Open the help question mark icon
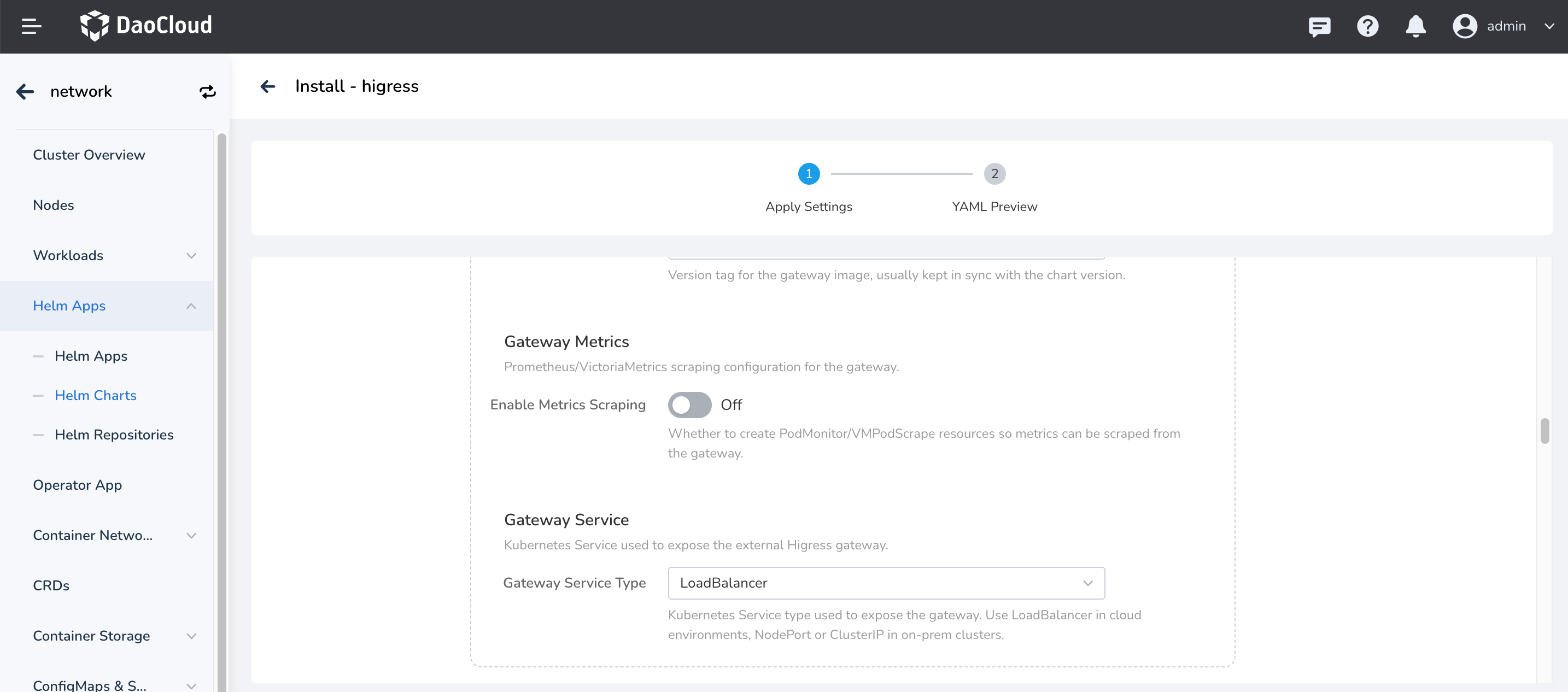Viewport: 1568px width, 692px height. 1367,26
